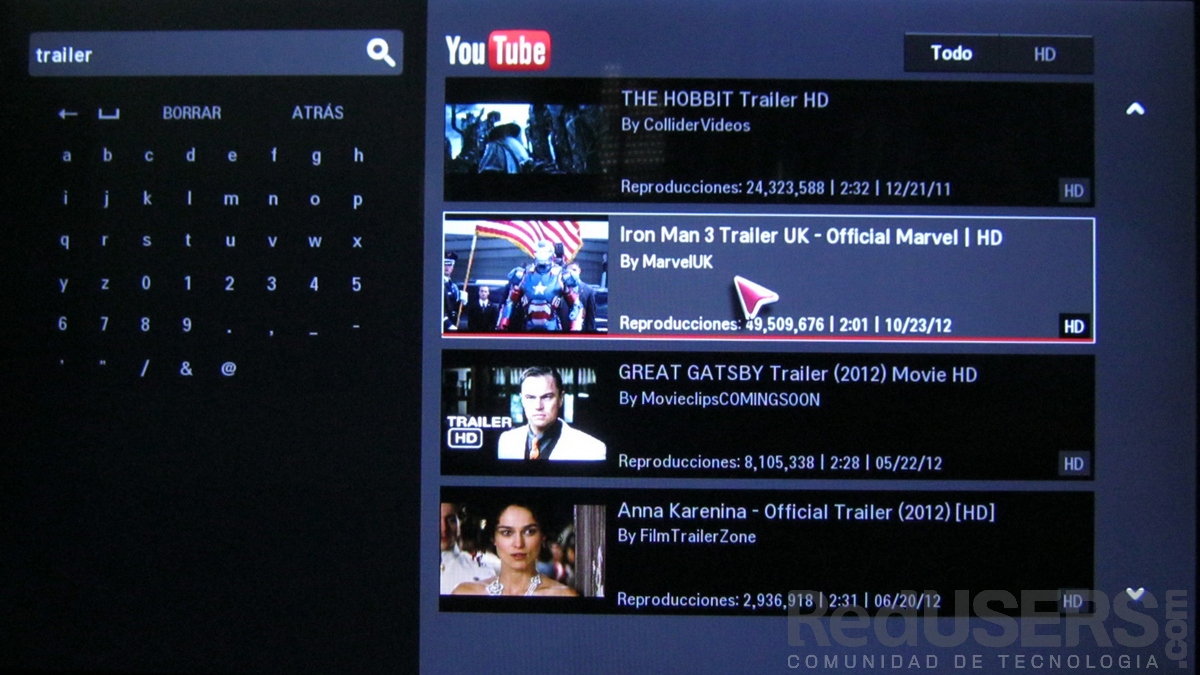This screenshot has height=675, width=1200.
Task: Tap the 'h' key on keyboard
Action: tap(358, 156)
